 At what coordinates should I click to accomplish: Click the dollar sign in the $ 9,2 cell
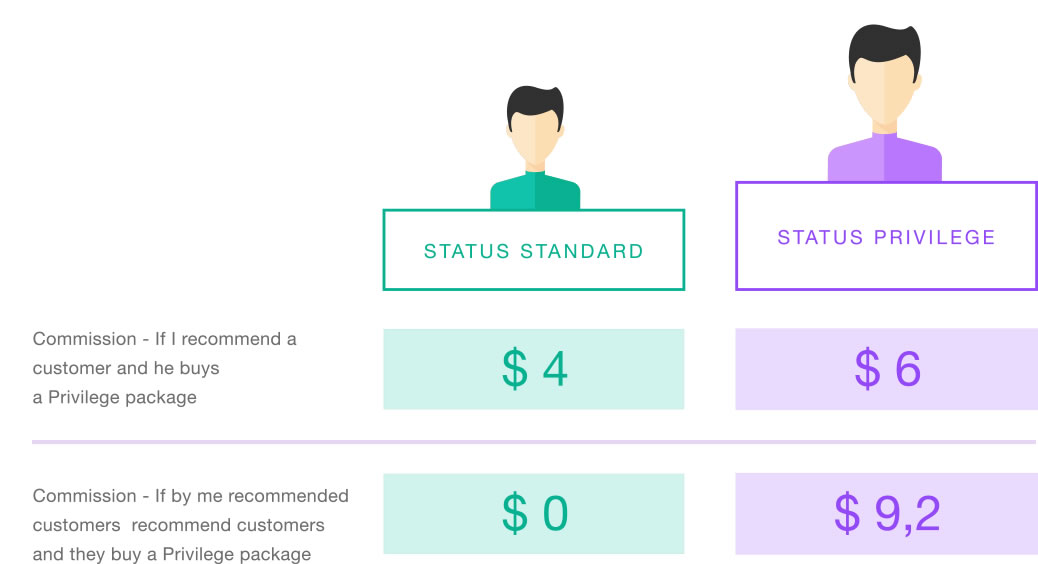click(847, 514)
